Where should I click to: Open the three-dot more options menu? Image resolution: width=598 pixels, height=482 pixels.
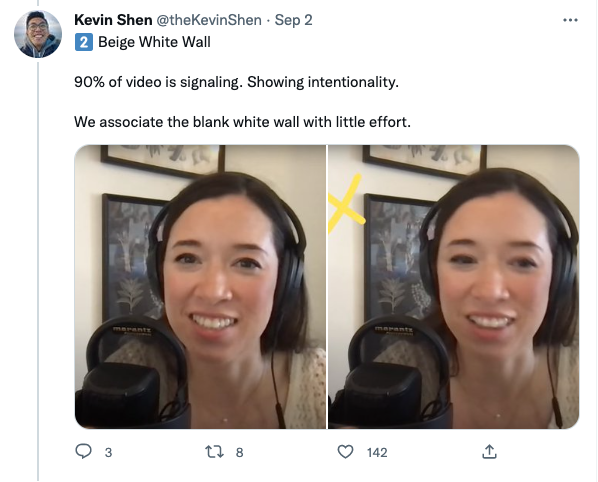[570, 20]
